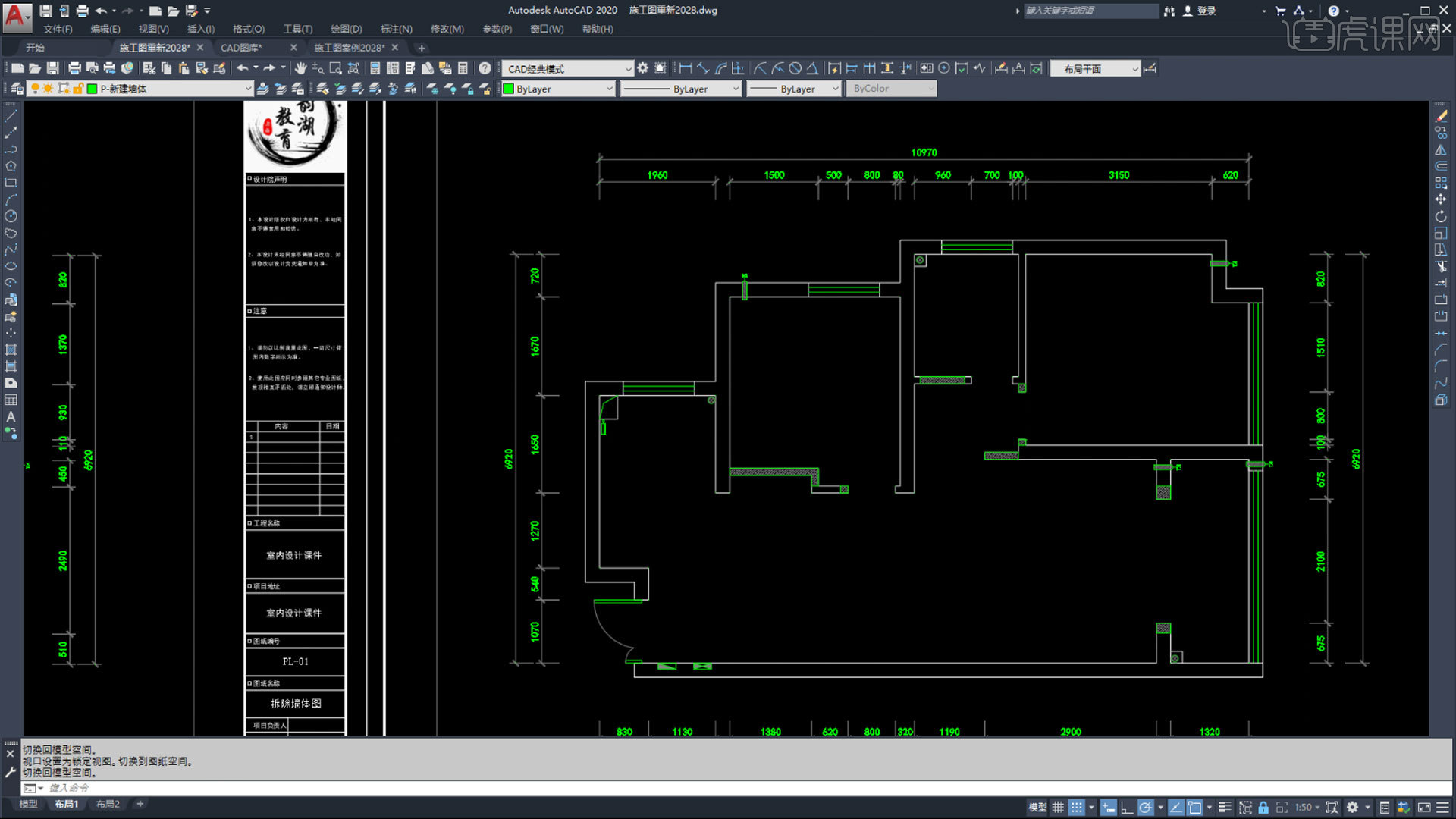The image size is (1456, 819).
Task: Open the Layer Properties Manager icon
Action: pyautogui.click(x=16, y=89)
